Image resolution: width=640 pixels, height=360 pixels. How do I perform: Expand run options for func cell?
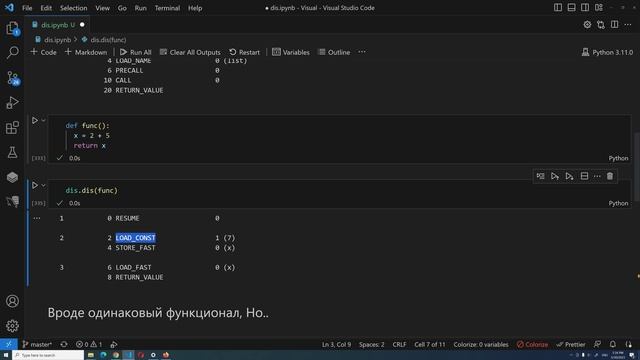tap(43, 120)
